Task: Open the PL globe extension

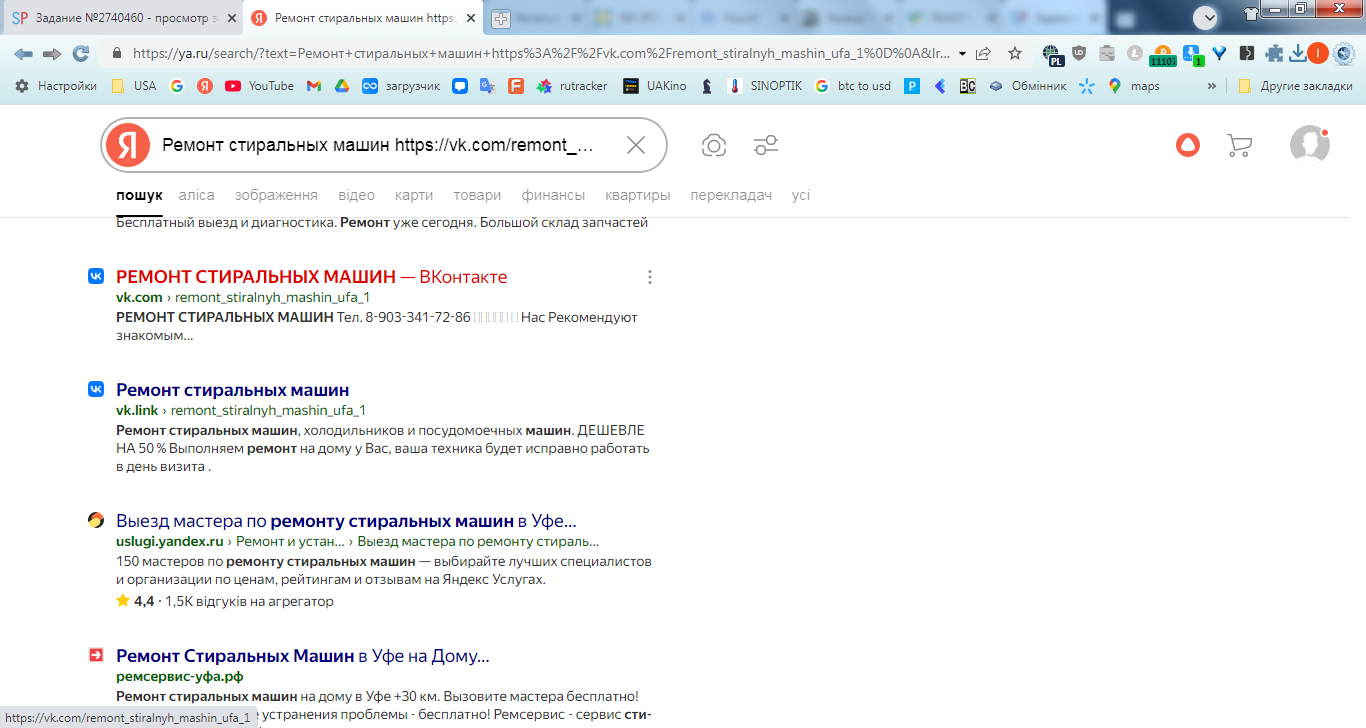Action: tap(1052, 54)
